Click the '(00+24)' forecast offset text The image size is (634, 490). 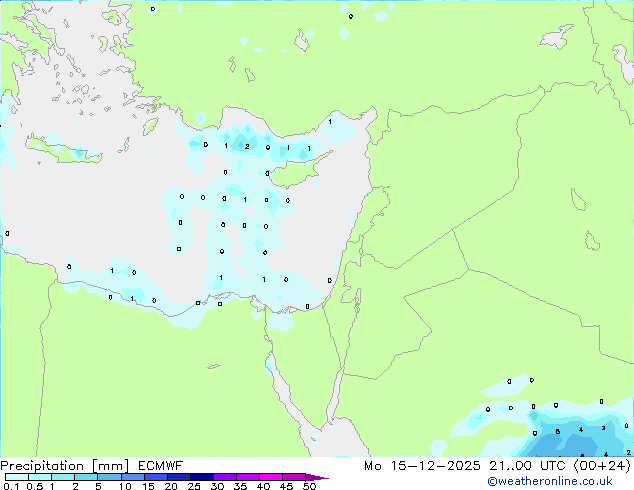602,466
